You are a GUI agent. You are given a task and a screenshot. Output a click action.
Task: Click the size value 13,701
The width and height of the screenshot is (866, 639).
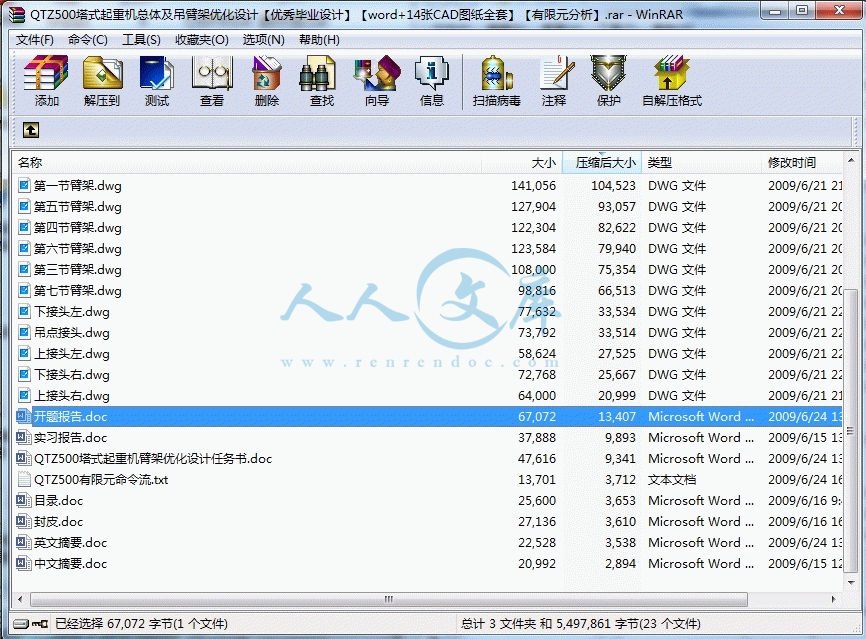click(537, 479)
